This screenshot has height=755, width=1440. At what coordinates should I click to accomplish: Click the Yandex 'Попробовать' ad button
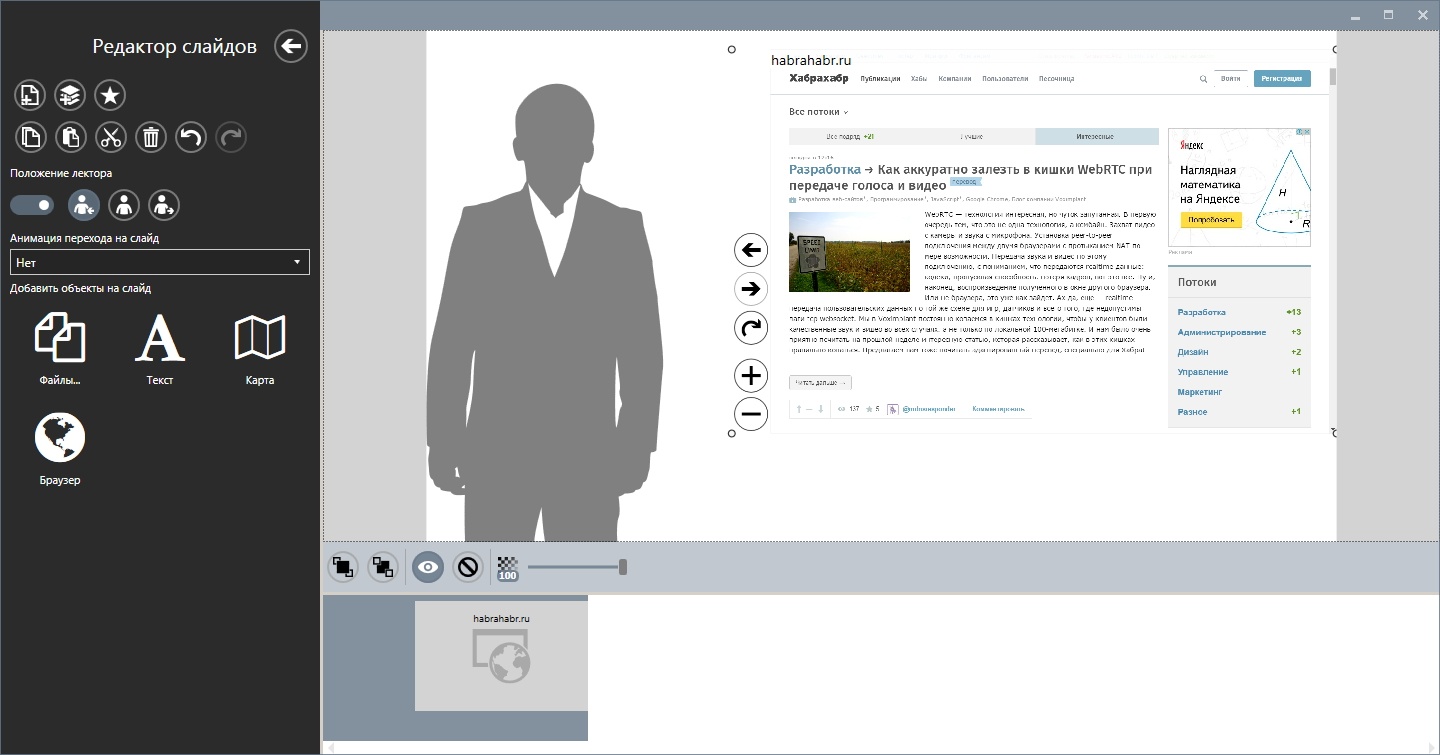pyautogui.click(x=1211, y=219)
